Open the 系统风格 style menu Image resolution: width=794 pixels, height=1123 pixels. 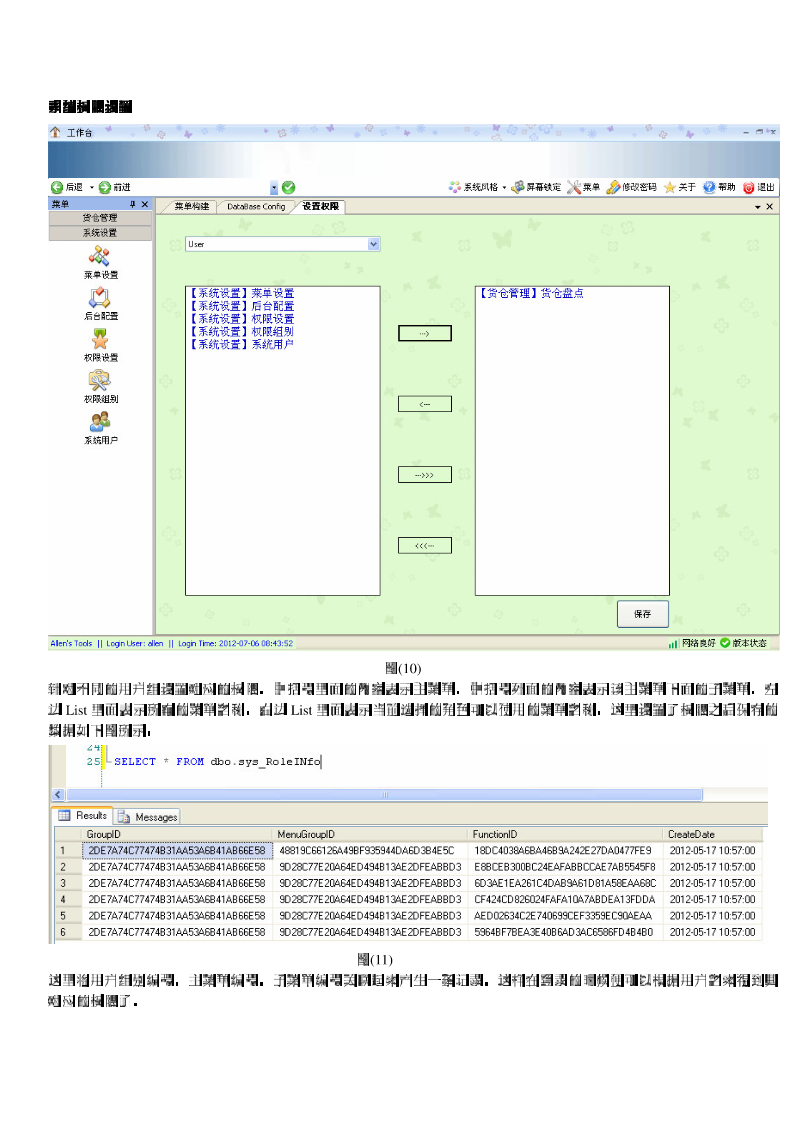pyautogui.click(x=477, y=187)
